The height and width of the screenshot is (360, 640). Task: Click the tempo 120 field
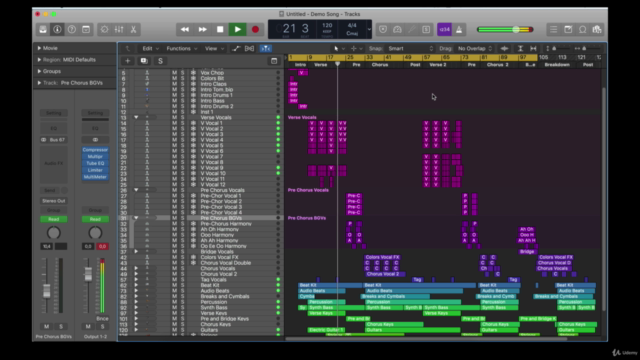click(327, 25)
